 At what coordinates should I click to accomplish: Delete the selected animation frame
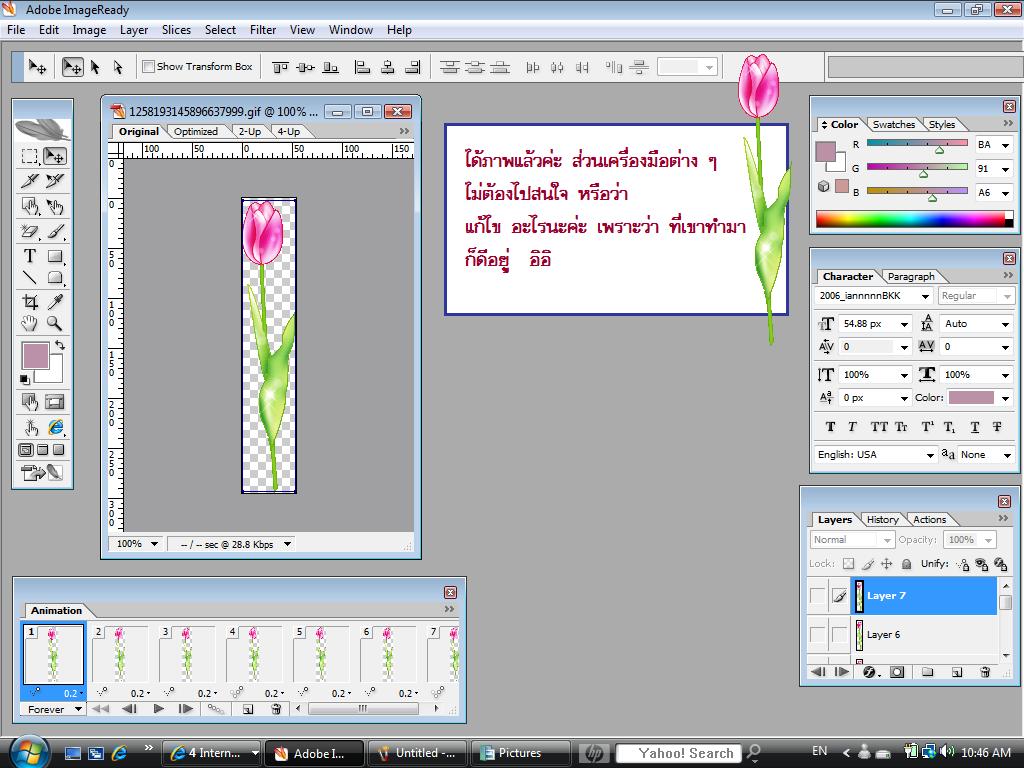point(276,709)
